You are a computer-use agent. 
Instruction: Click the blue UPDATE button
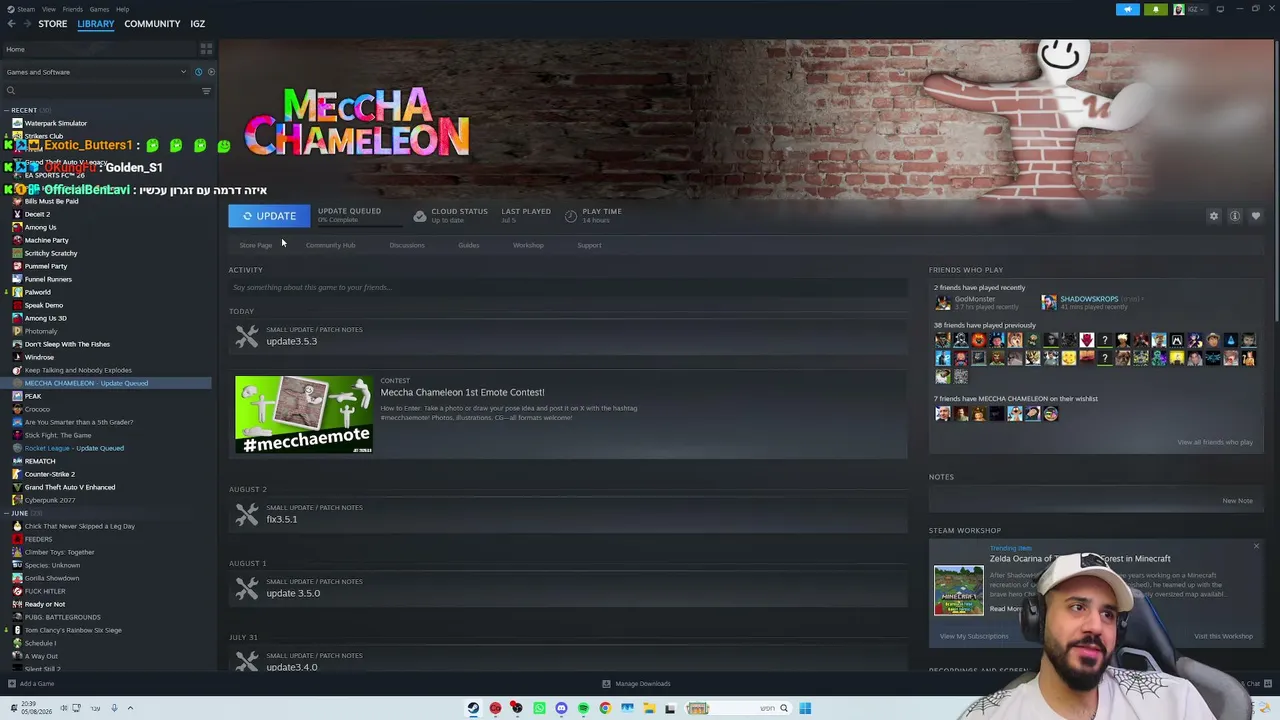pyautogui.click(x=269, y=216)
